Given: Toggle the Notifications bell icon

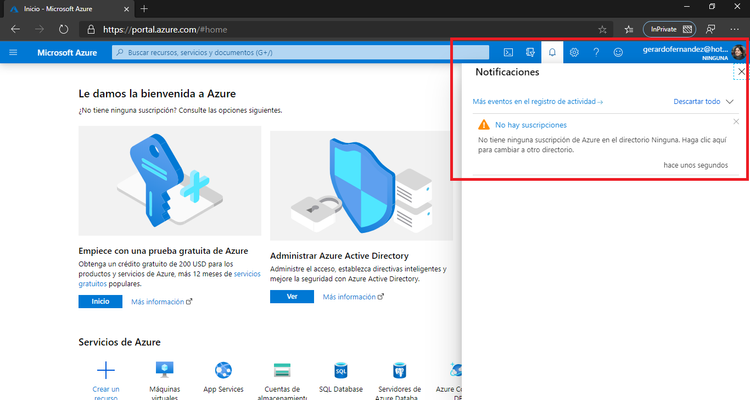Looking at the screenshot, I should coord(552,52).
